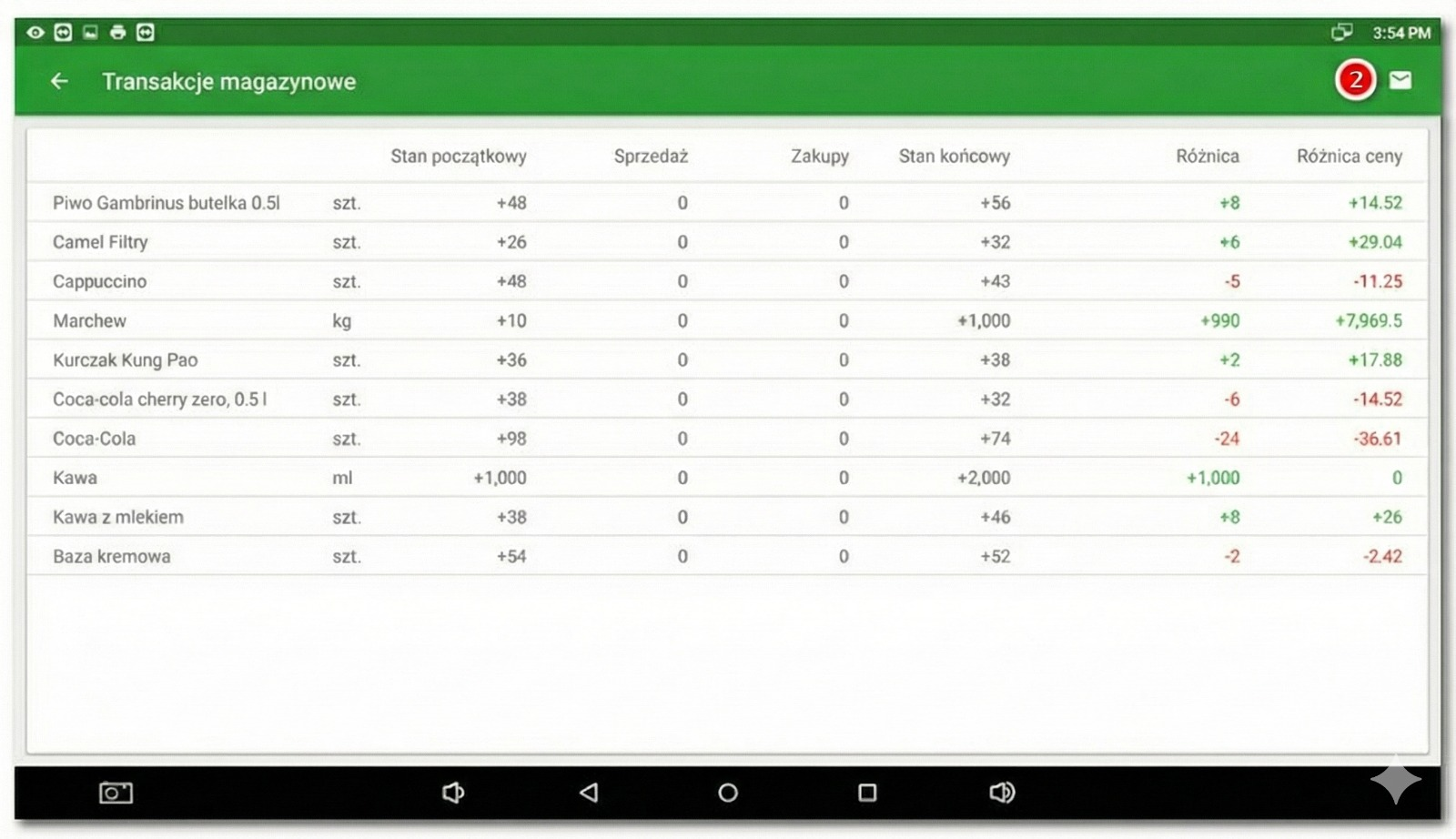The image size is (1456, 839).
Task: Open recent apps square button
Action: (x=867, y=793)
